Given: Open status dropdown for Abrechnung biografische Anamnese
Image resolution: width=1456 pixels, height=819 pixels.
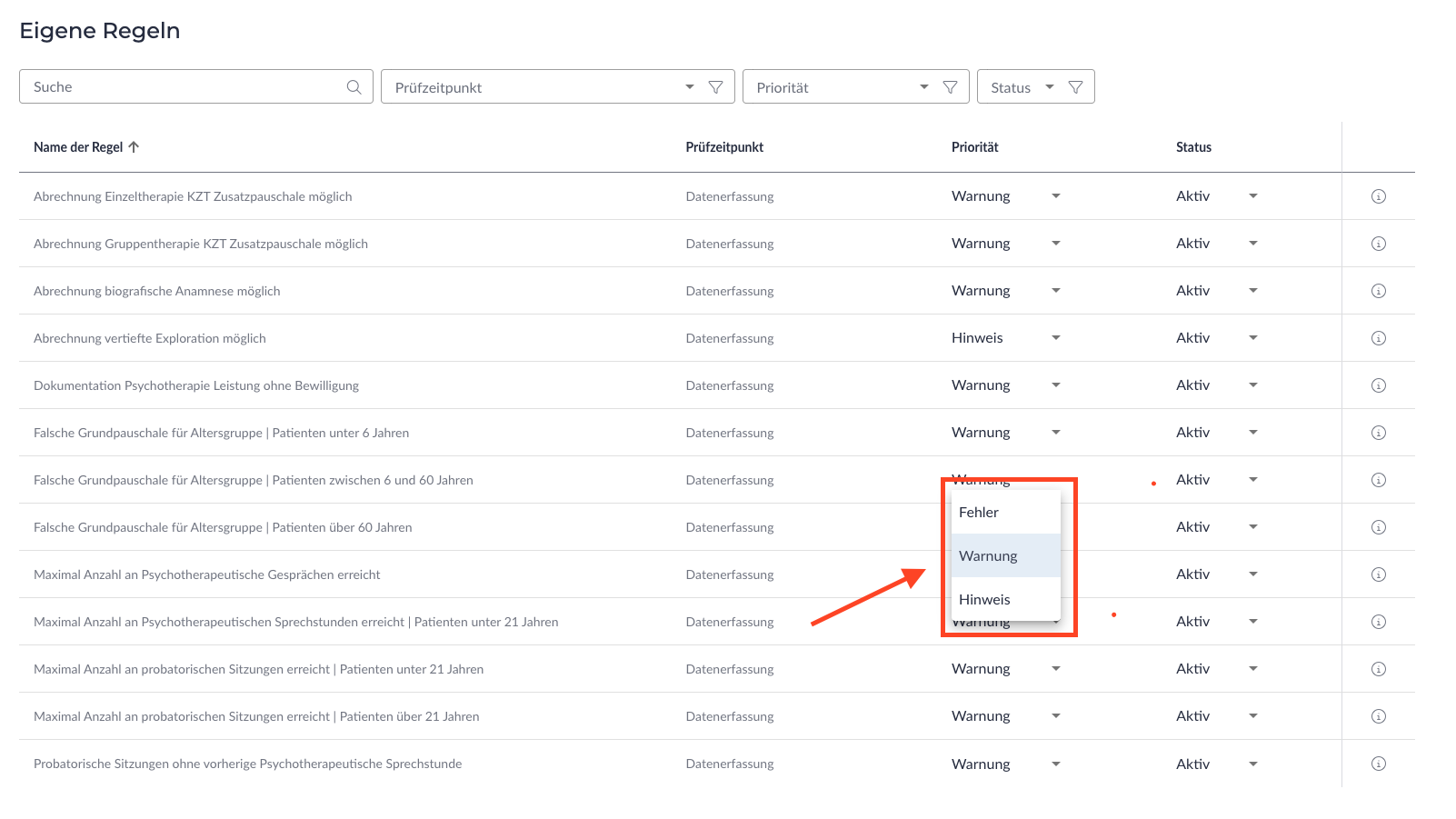Looking at the screenshot, I should click(x=1252, y=291).
